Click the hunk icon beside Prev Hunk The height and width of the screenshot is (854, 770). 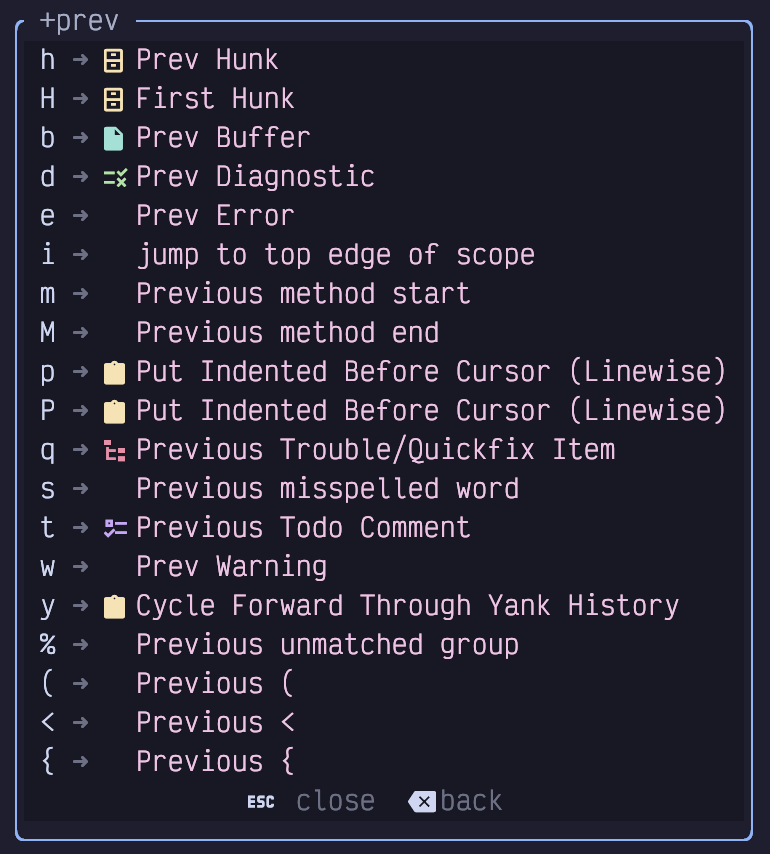(113, 60)
